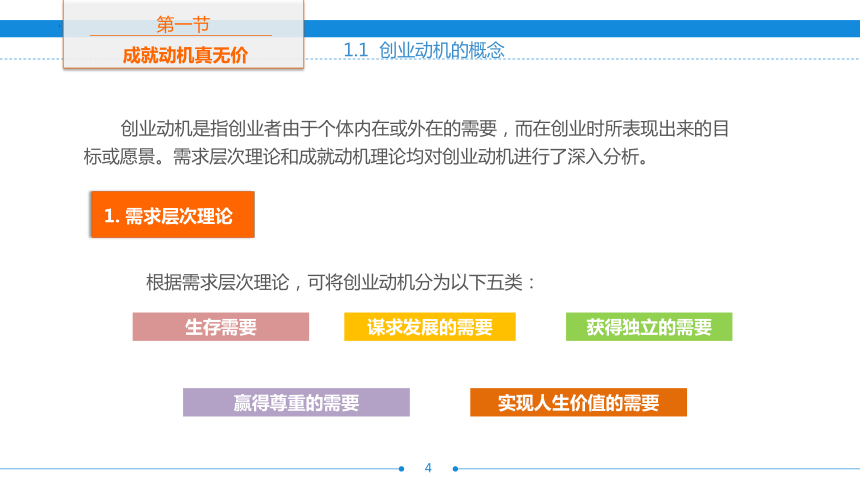This screenshot has width=860, height=484.
Task: Click the 成就动机真无价 section title
Action: [x=185, y=55]
